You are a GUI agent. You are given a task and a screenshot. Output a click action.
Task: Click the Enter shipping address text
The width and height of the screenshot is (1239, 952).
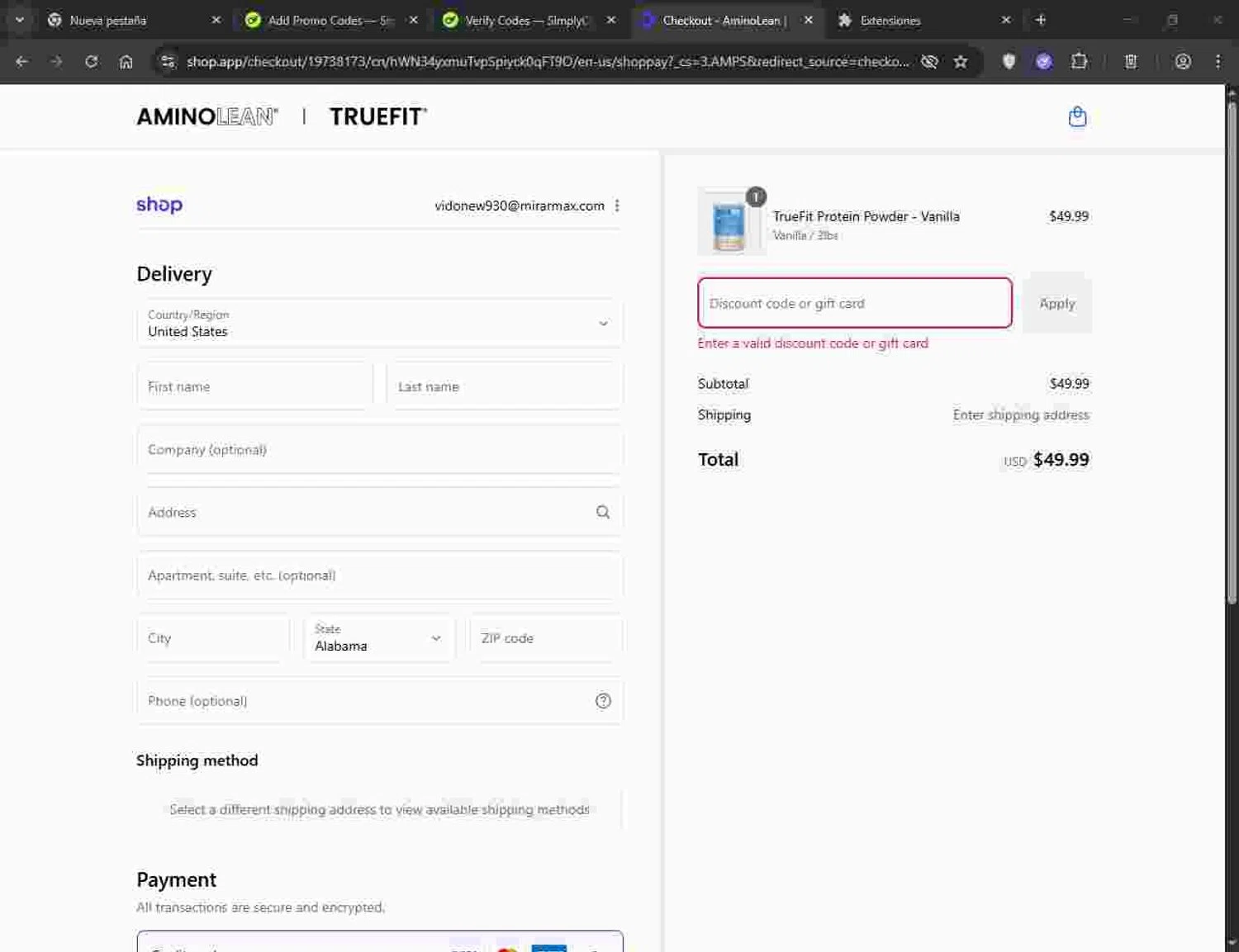(1021, 414)
